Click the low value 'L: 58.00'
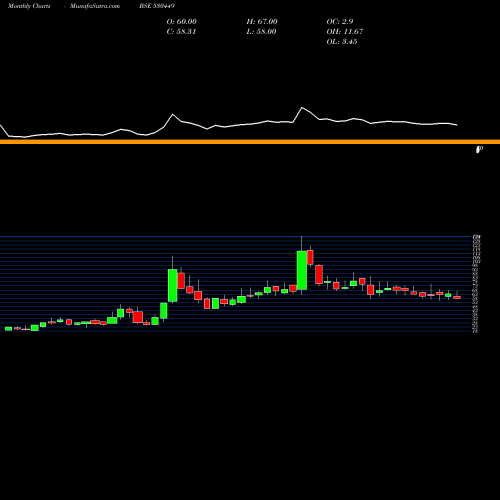Viewport: 500px width, 500px height. tap(261, 31)
